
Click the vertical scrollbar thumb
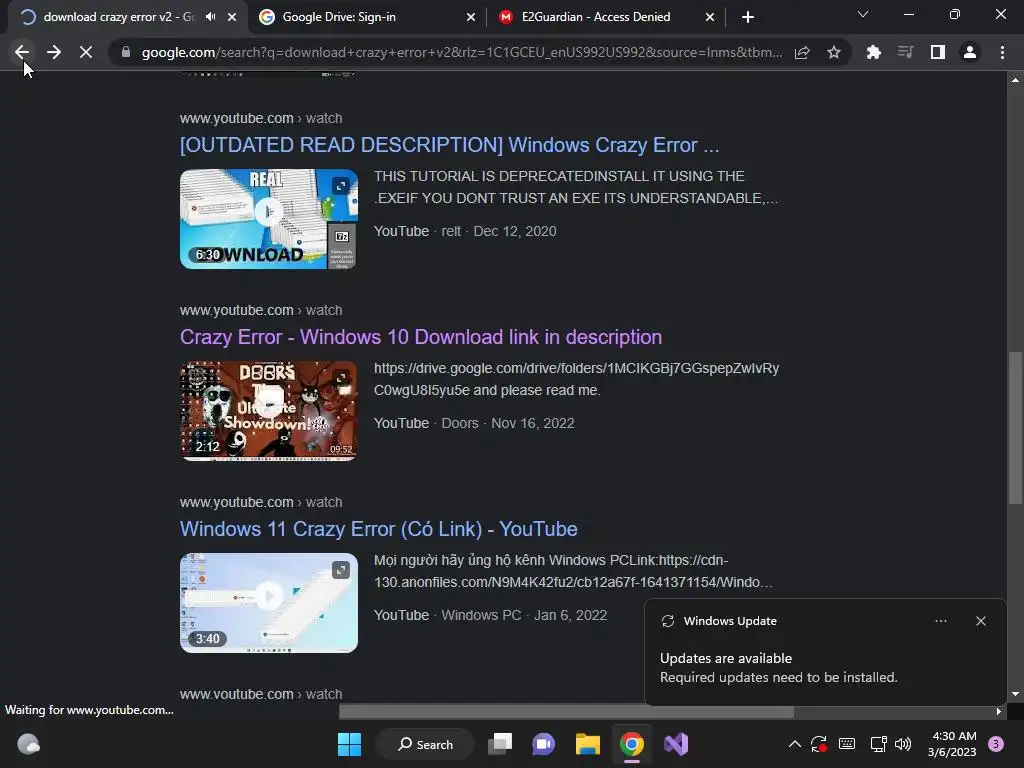tap(1015, 428)
